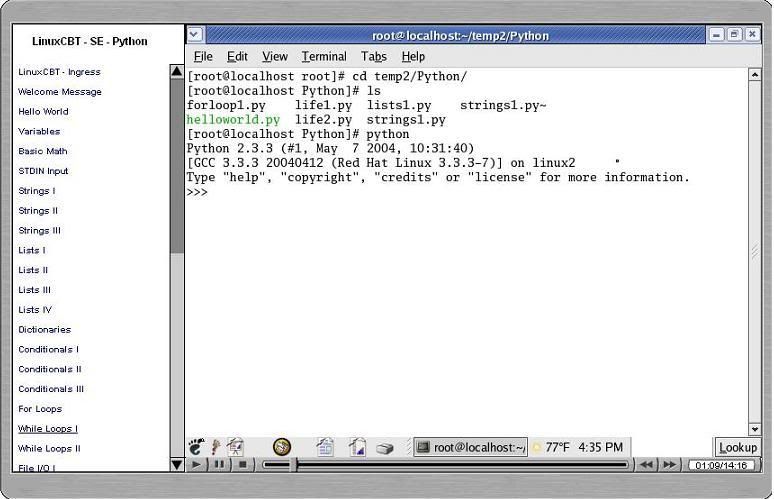774x499 pixels.
Task: Open the Conditionals III lesson
Action: tap(51, 389)
